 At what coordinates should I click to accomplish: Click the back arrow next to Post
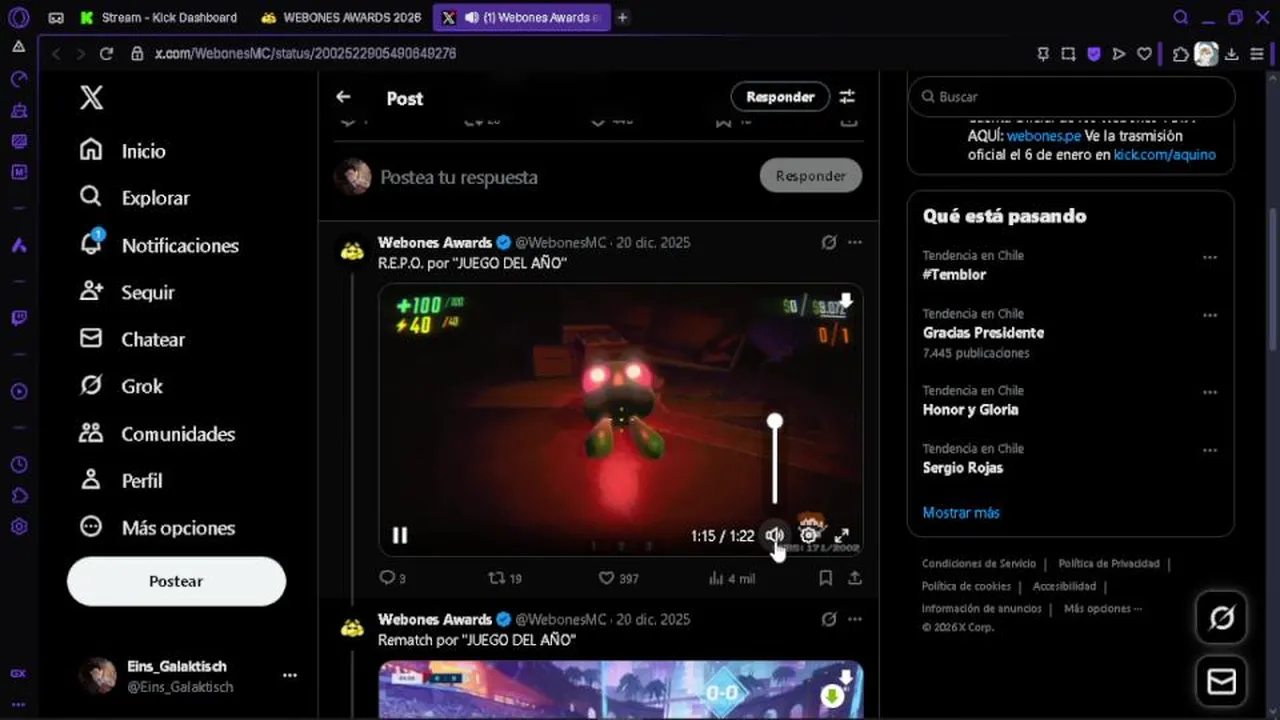(343, 97)
